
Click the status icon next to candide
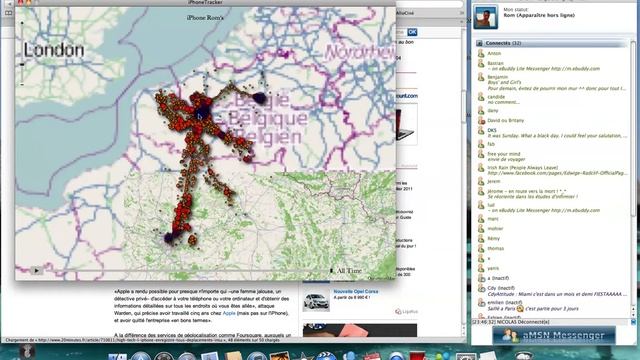coord(481,97)
